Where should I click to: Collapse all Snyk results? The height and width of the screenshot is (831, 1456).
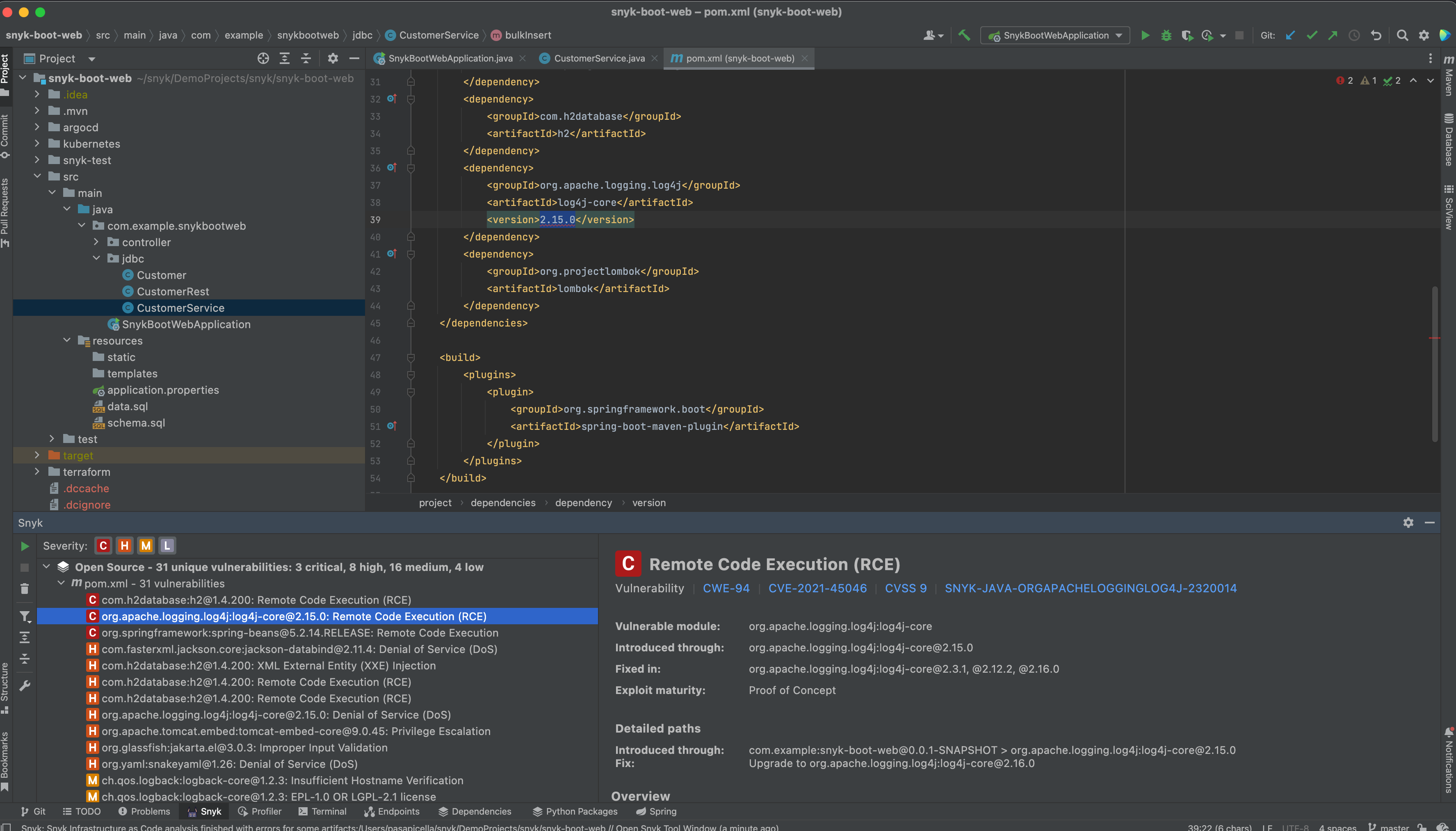pos(25,659)
